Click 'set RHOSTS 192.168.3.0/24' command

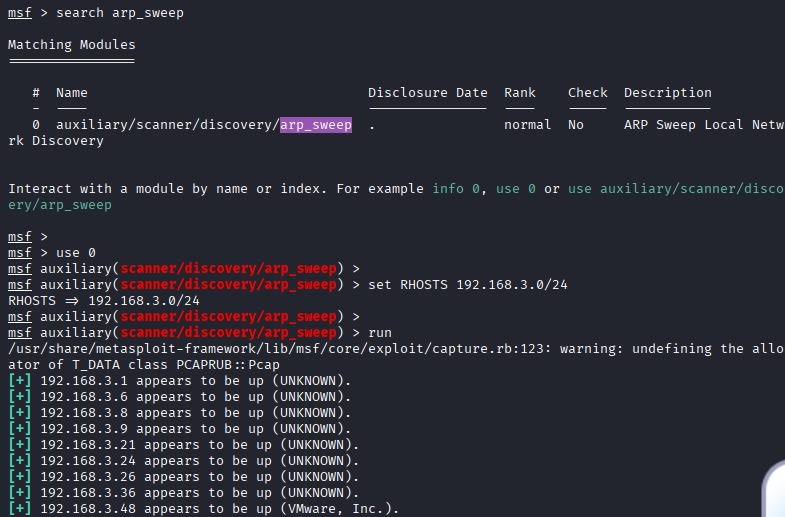pyautogui.click(x=468, y=285)
